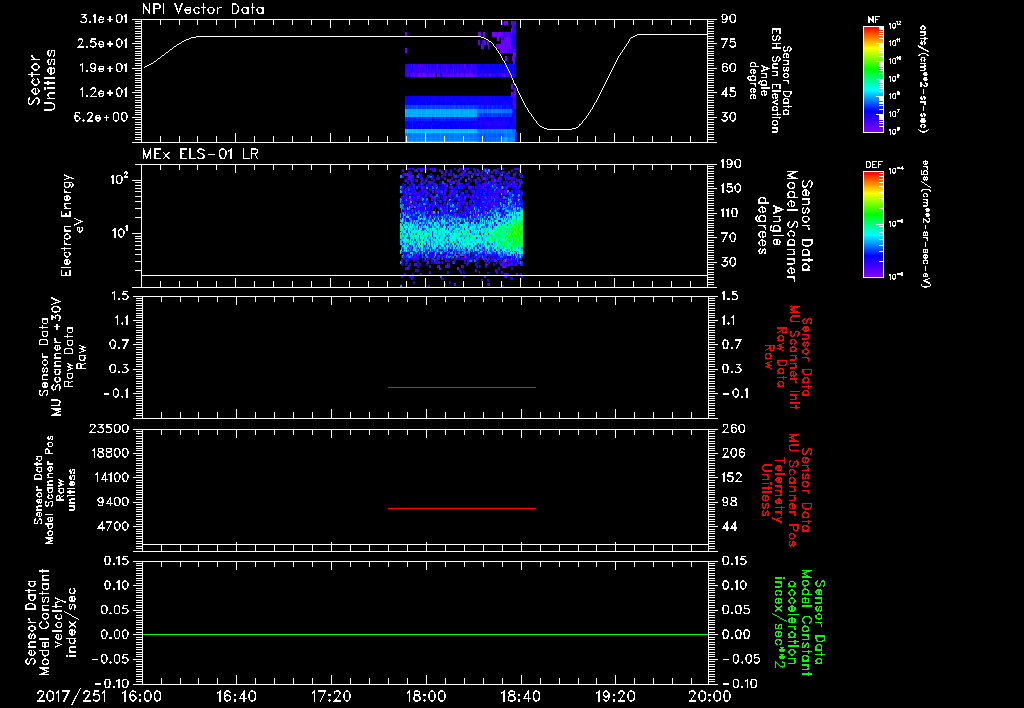This screenshot has height=708, width=1024.
Task: Click the "190" scanner angle tick label
Action: pyautogui.click(x=731, y=164)
